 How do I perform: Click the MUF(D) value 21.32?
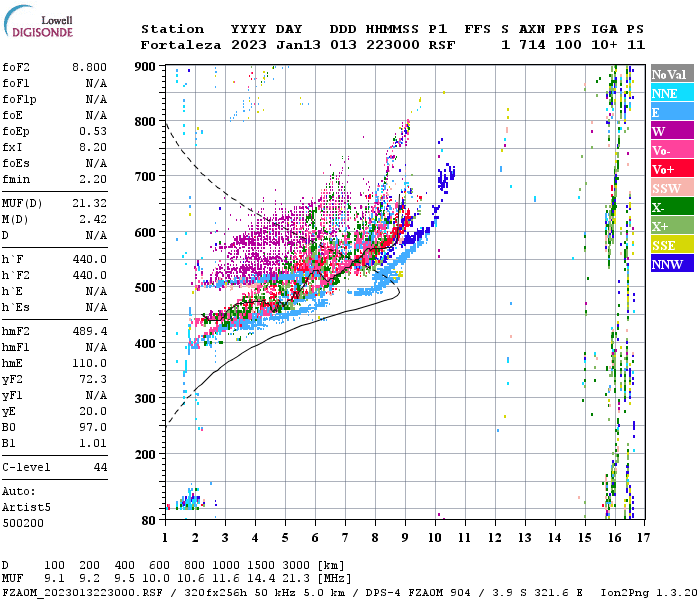(89, 203)
